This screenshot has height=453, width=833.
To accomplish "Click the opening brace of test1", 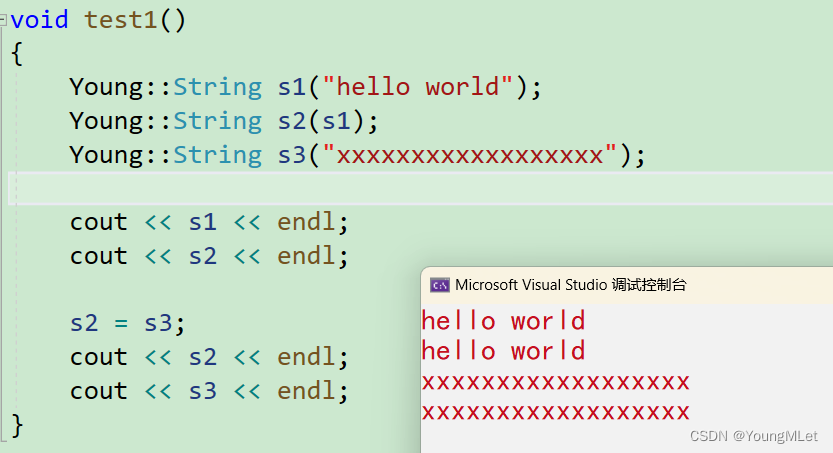I will pyautogui.click(x=17, y=53).
